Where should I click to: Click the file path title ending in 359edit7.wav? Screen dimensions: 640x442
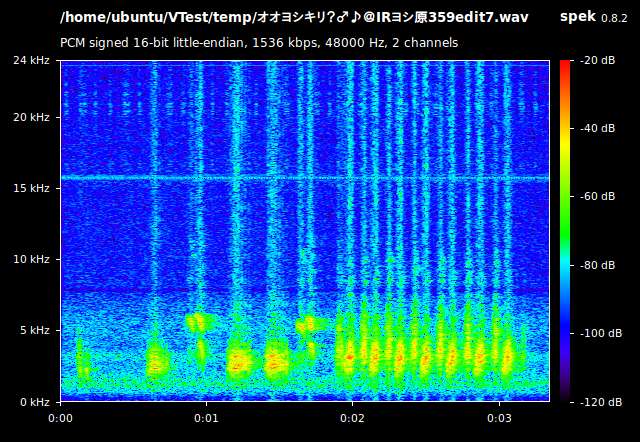(294, 18)
